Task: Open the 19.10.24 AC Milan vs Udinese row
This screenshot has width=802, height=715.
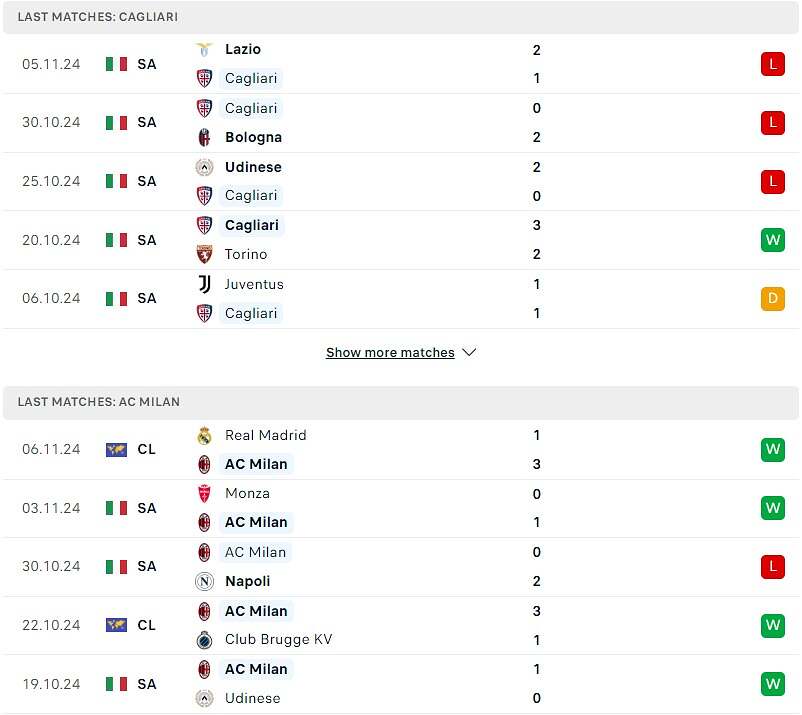Action: 400,684
